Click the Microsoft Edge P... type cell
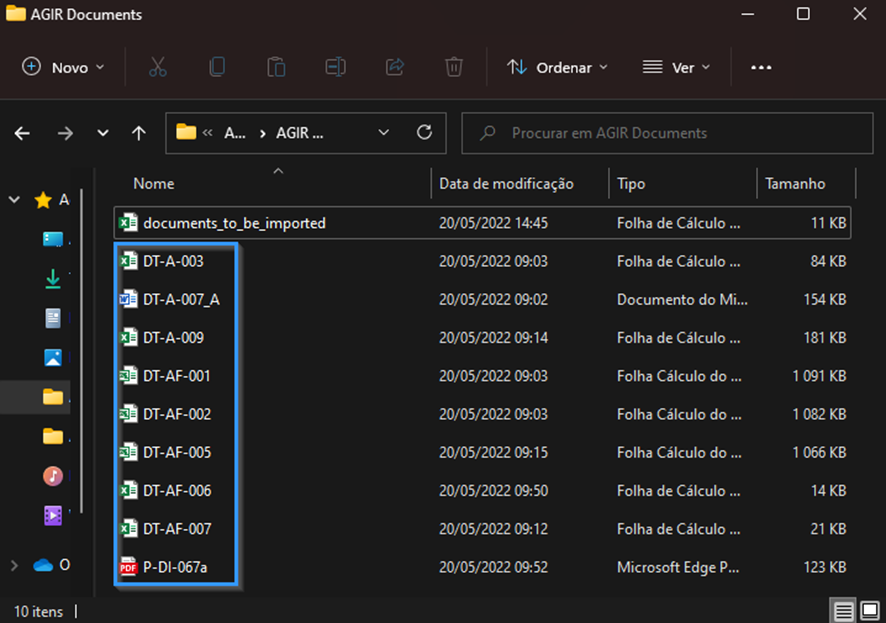The height and width of the screenshot is (623, 886). coord(677,567)
